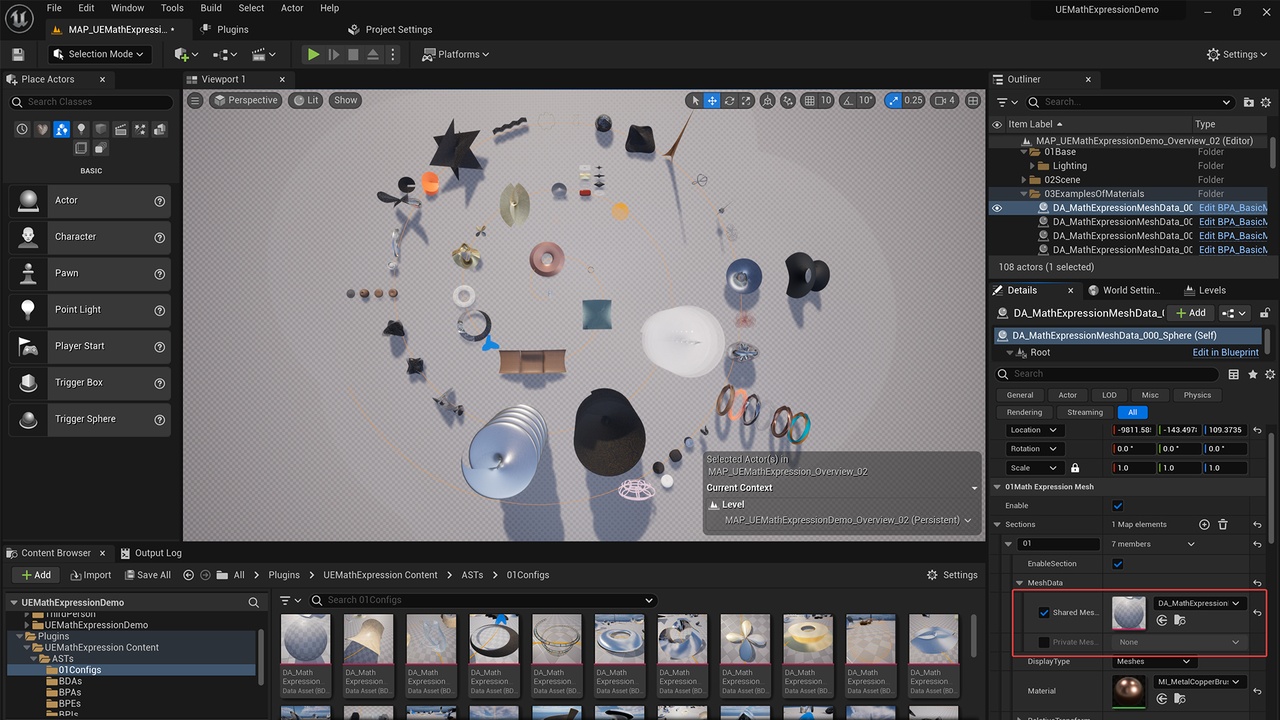
Task: Toggle visibility eye for selected Outliner actor
Action: pyautogui.click(x=997, y=208)
